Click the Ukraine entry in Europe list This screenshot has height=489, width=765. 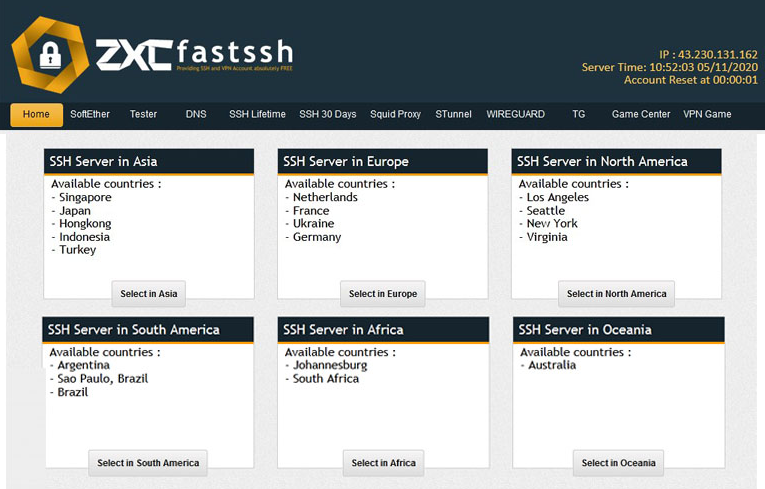tap(313, 224)
